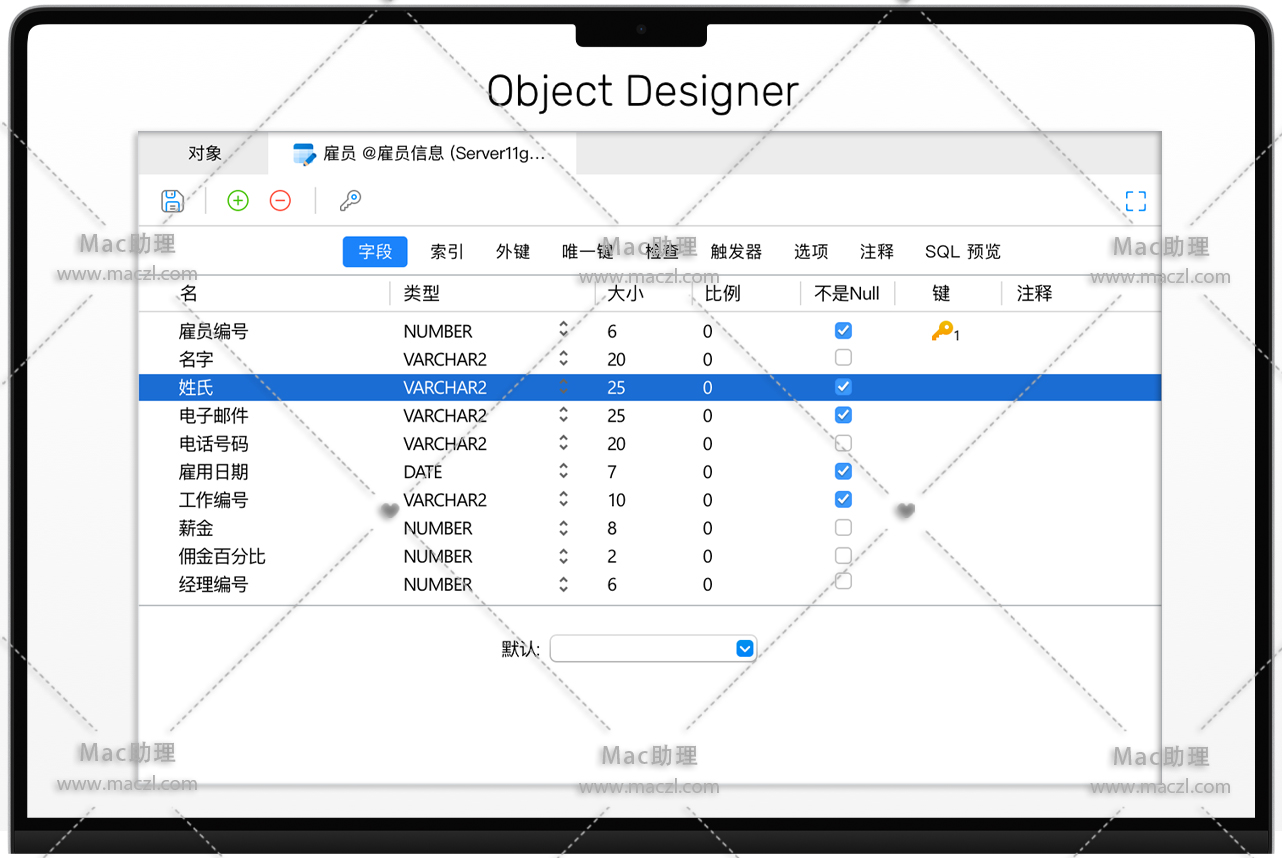Switch to the 索引 tab
This screenshot has width=1282, height=858.
[x=447, y=252]
